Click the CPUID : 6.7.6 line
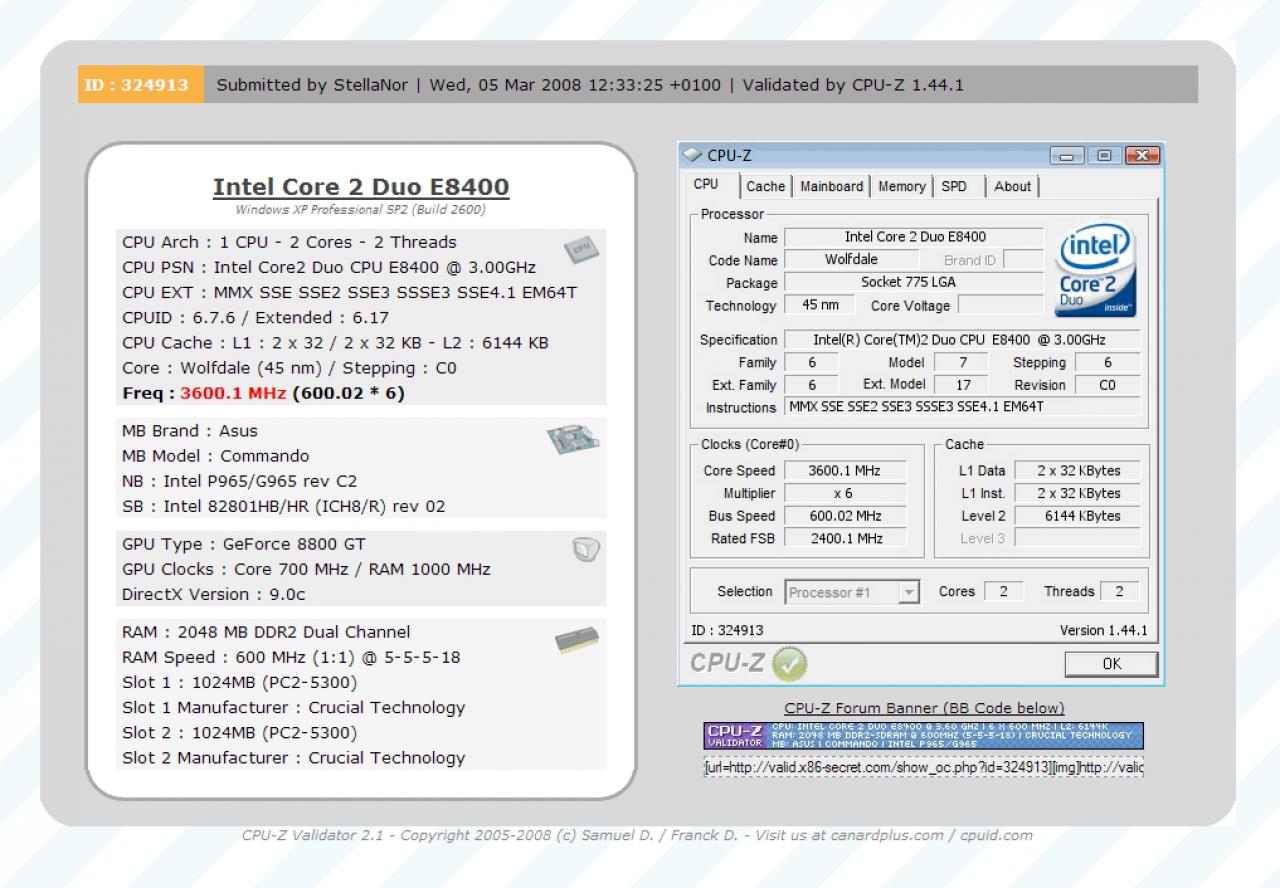The width and height of the screenshot is (1280, 888). tap(255, 318)
